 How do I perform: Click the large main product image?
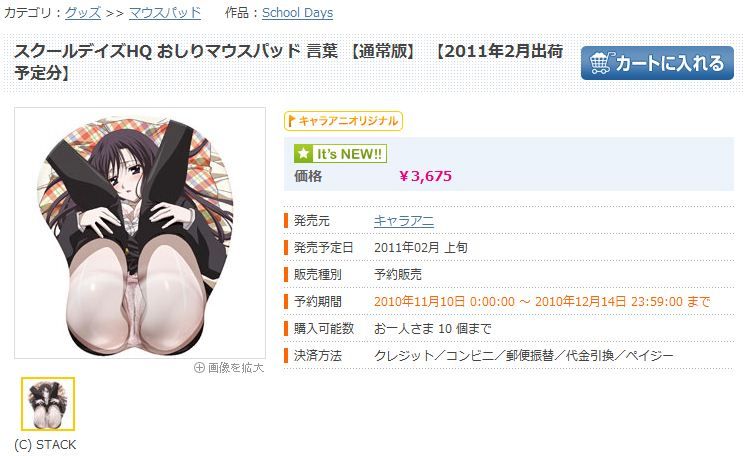point(140,233)
